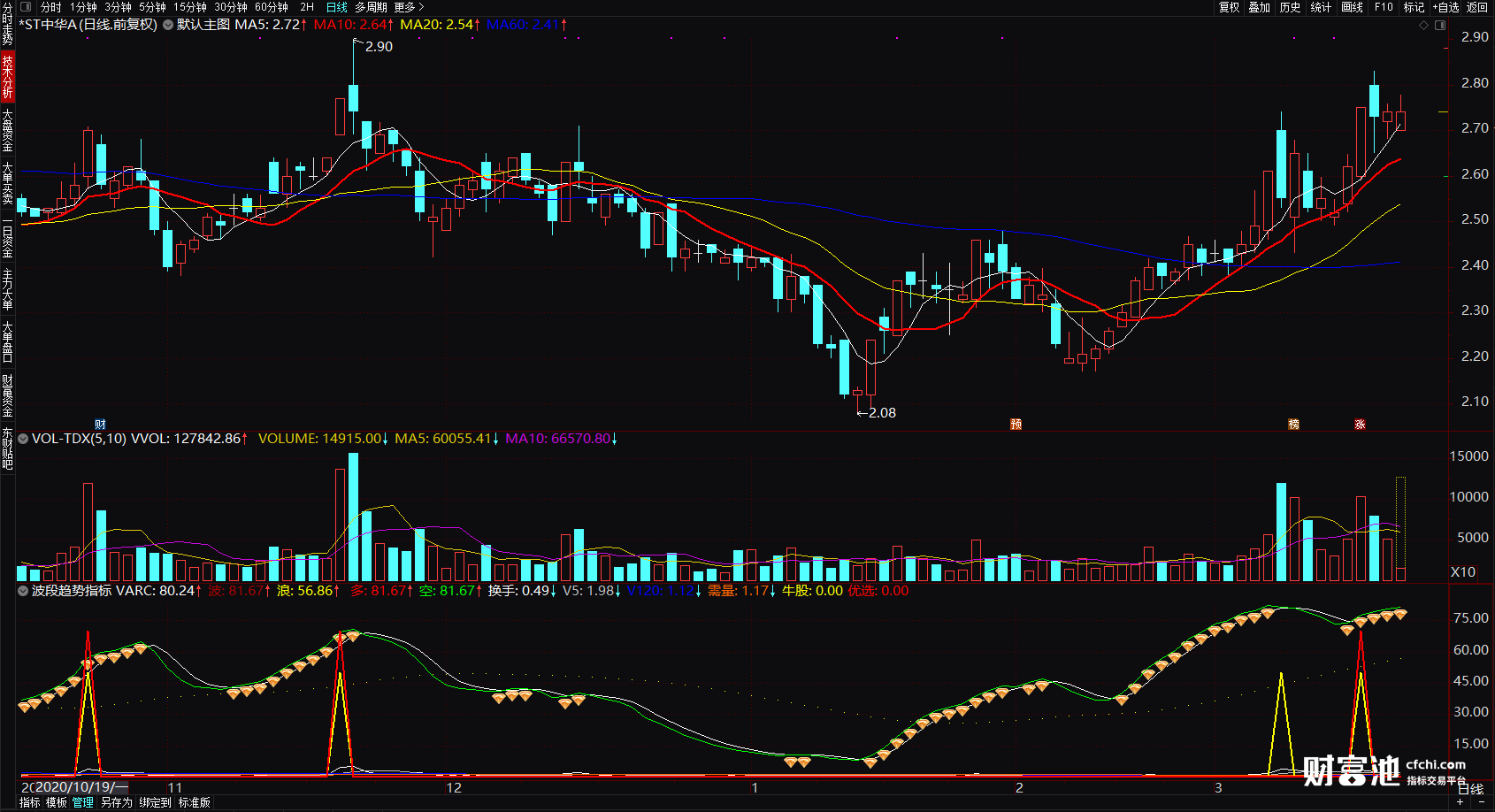Click the 指标 bottom tab

coord(29,803)
